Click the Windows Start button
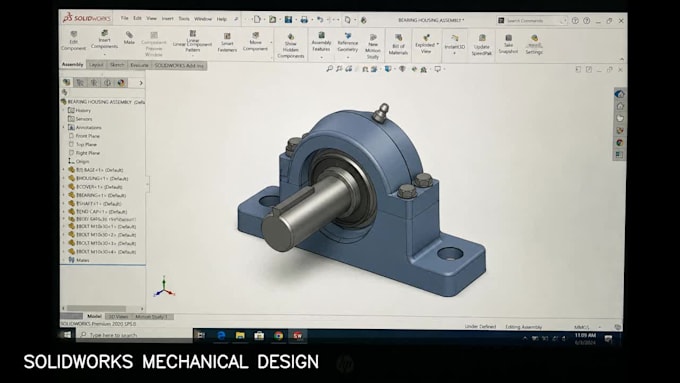 point(67,334)
